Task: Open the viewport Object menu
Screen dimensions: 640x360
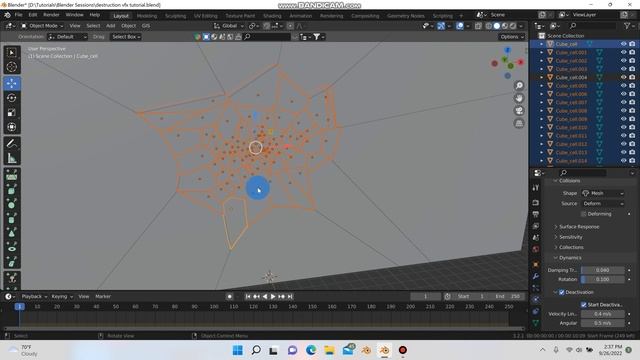Action: click(129, 26)
